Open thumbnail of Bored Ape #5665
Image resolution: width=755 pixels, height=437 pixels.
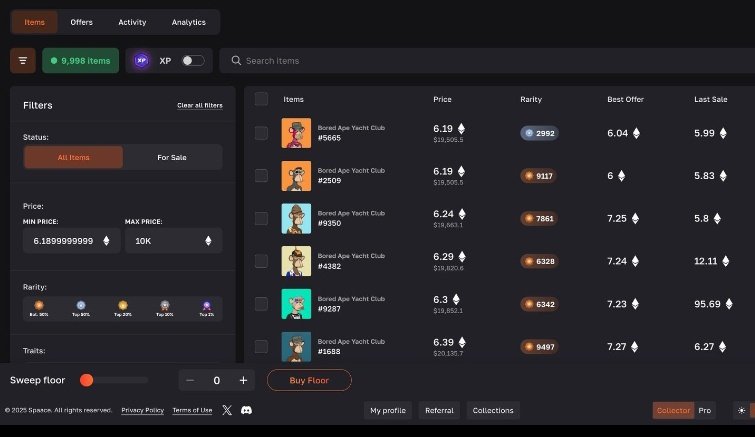[296, 133]
